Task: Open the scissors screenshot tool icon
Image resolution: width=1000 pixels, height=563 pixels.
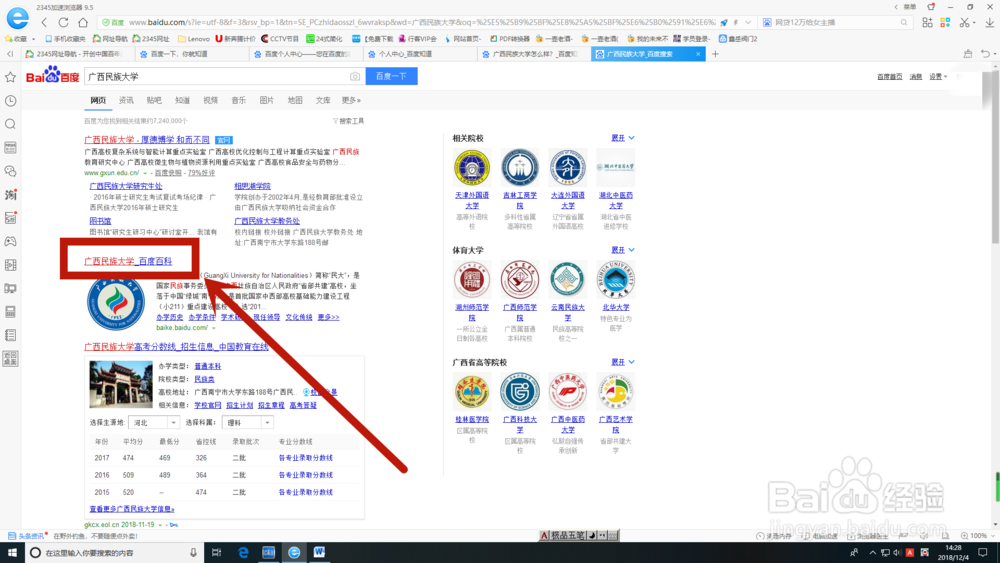Action: click(x=964, y=22)
